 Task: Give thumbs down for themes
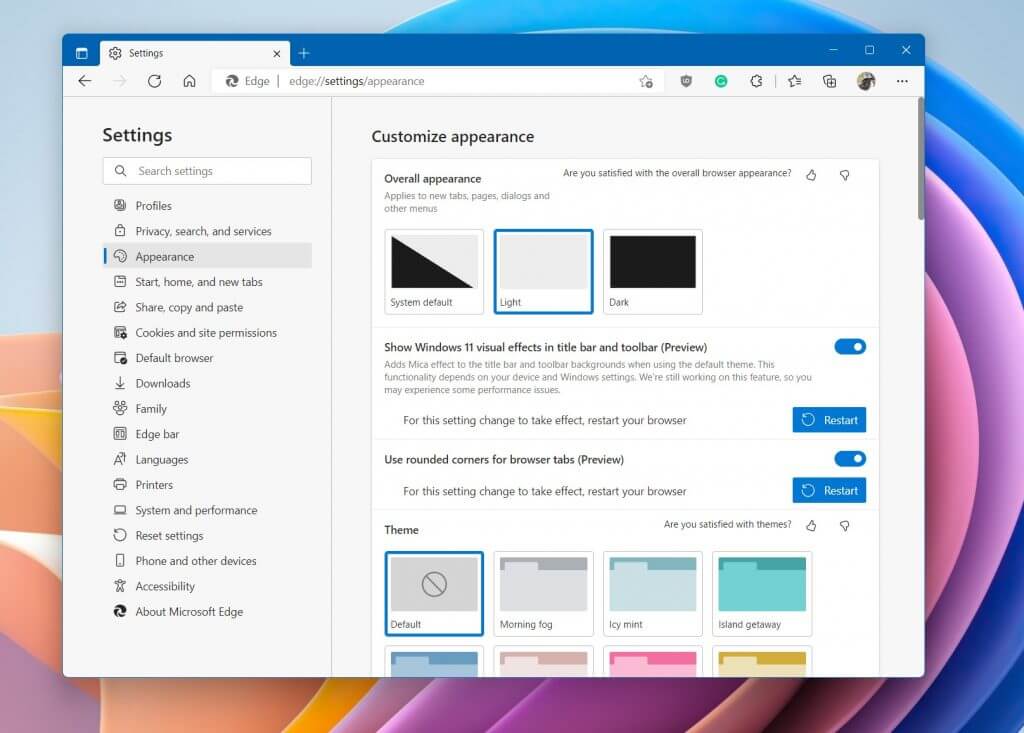click(x=844, y=525)
